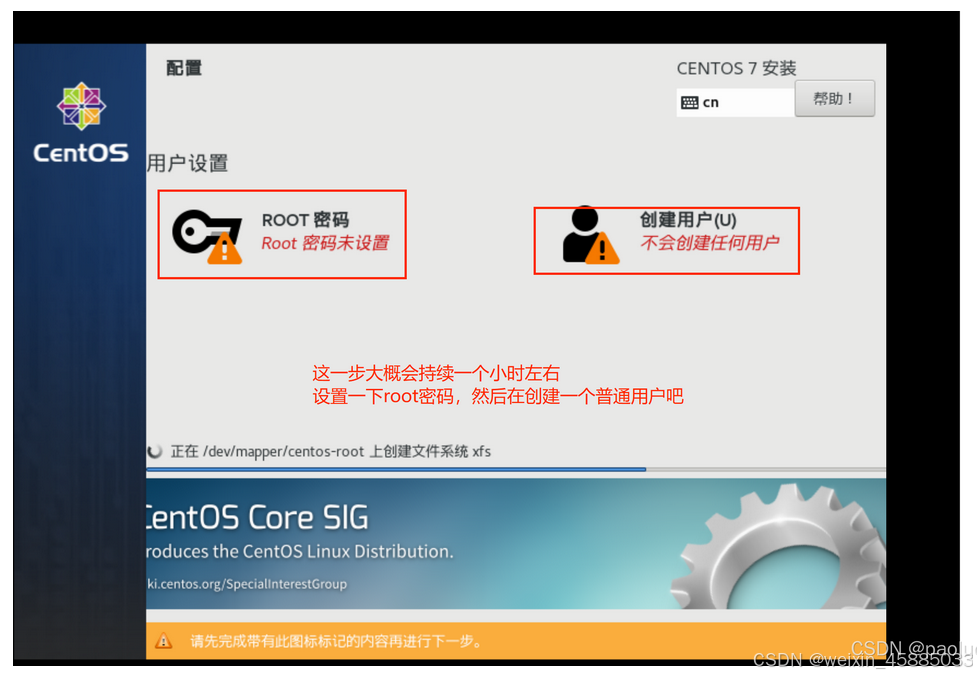
Task: Click the 'Root 密码未设置' status text
Action: click(x=325, y=243)
